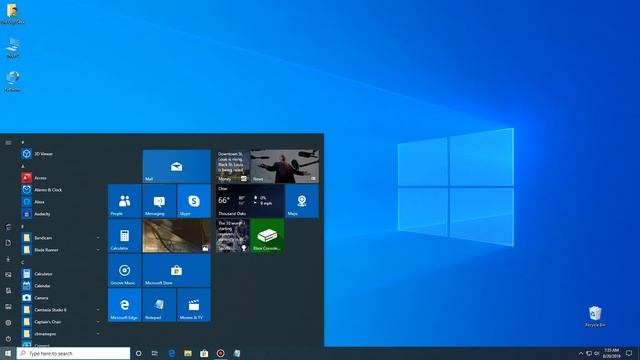
Task: Open the Money news tile
Action: click(233, 166)
